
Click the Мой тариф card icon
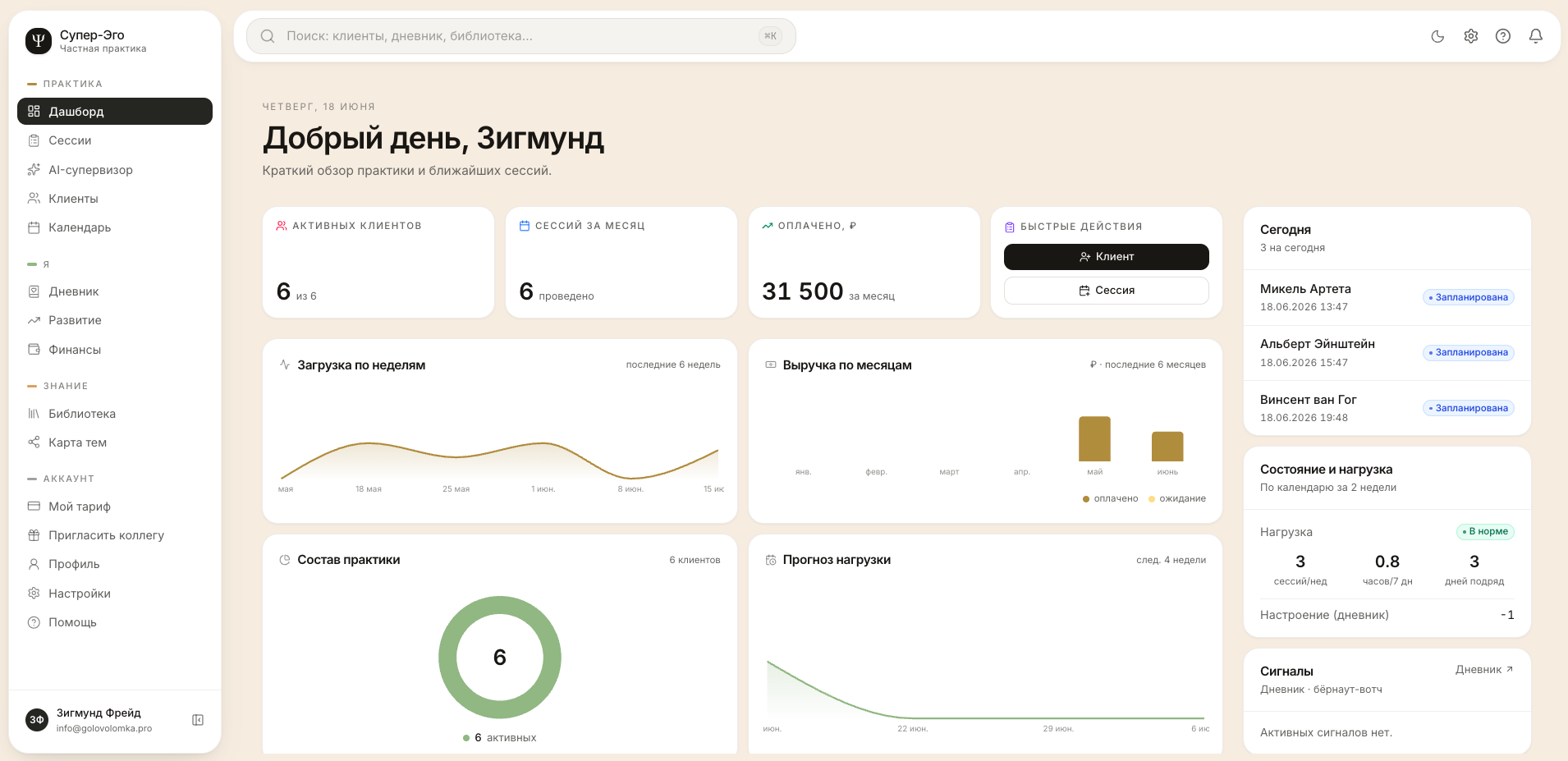click(34, 507)
